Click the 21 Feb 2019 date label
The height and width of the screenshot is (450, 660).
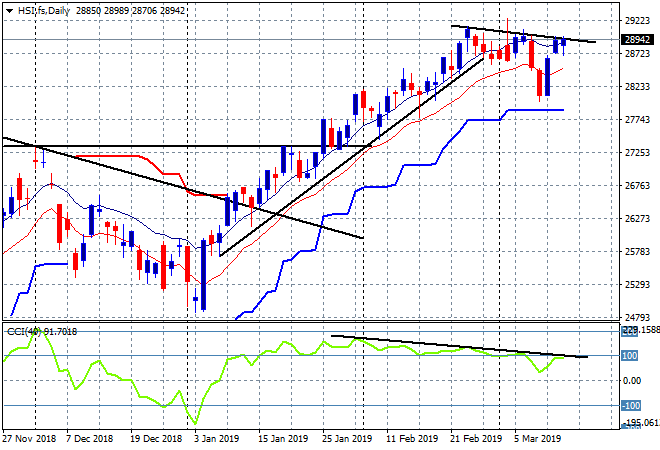476,439
